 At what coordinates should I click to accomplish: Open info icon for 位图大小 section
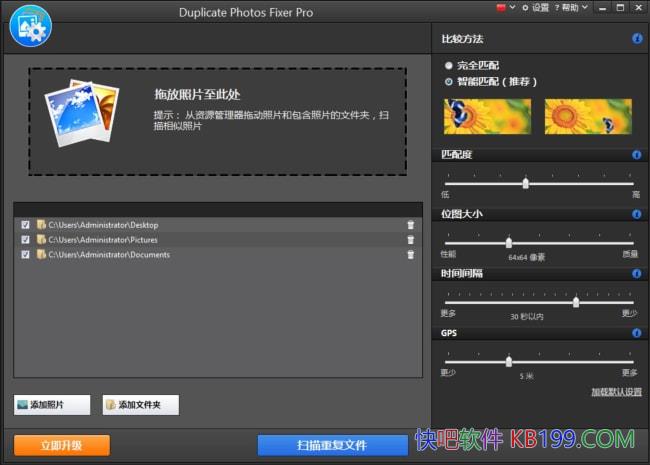(637, 214)
